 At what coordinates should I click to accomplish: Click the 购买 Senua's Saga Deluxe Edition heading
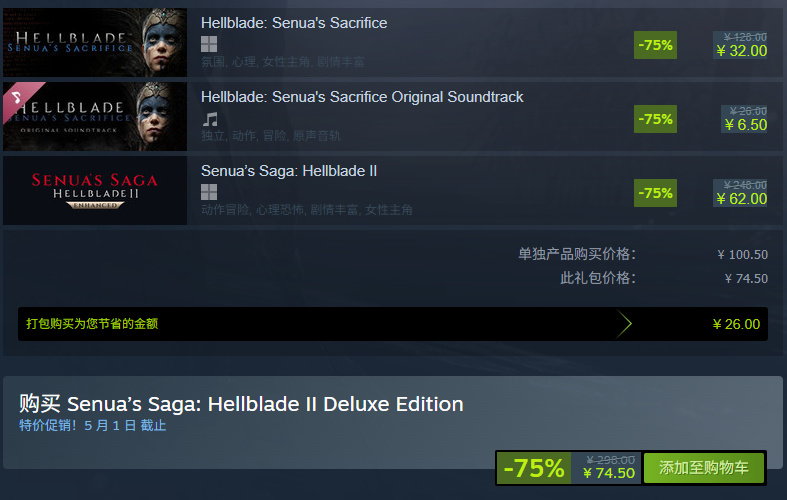(241, 404)
